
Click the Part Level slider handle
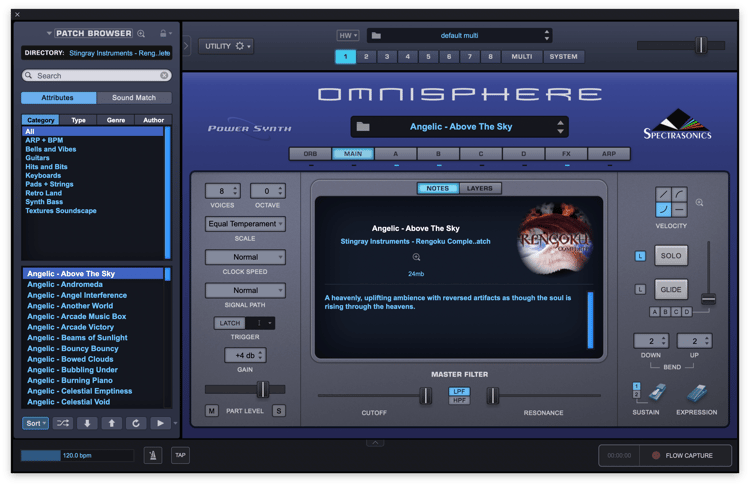(x=263, y=389)
